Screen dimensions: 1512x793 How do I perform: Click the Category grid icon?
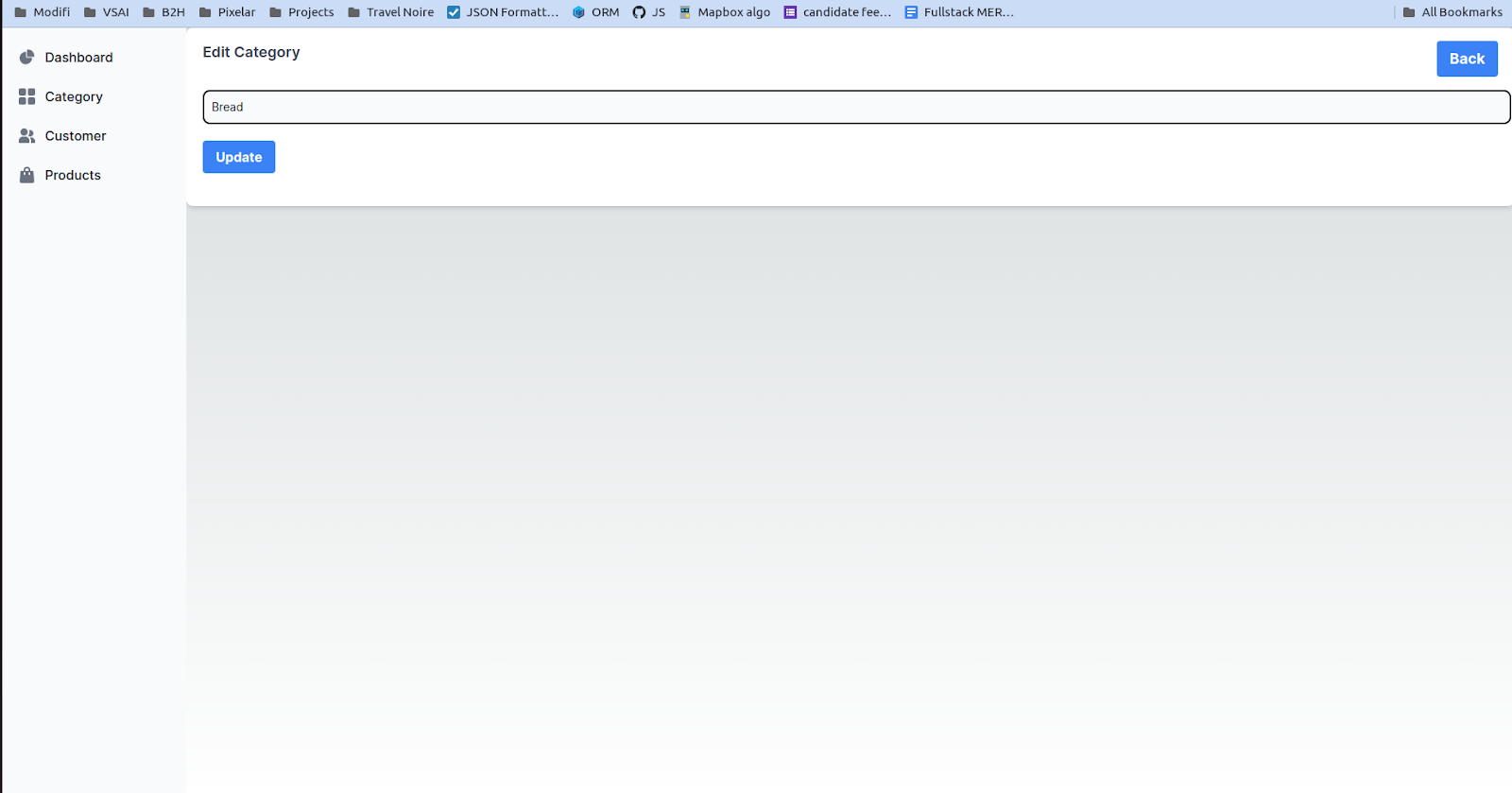tap(26, 96)
